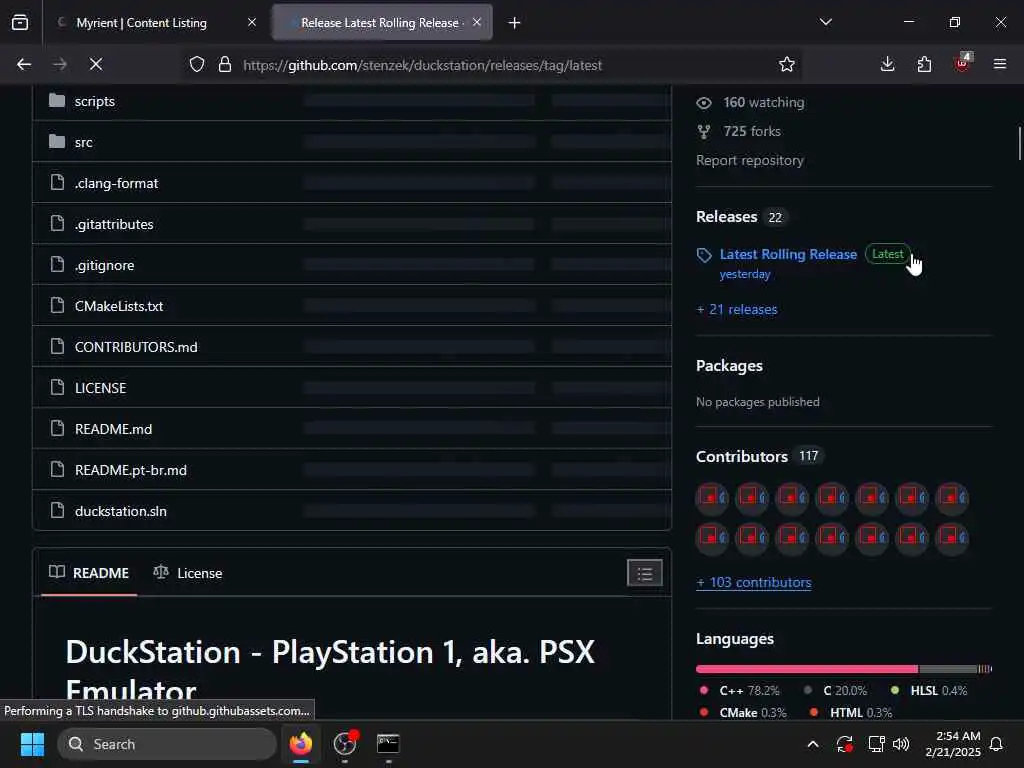This screenshot has width=1024, height=768.
Task: Show the tracking protection shield info
Action: (x=197, y=64)
